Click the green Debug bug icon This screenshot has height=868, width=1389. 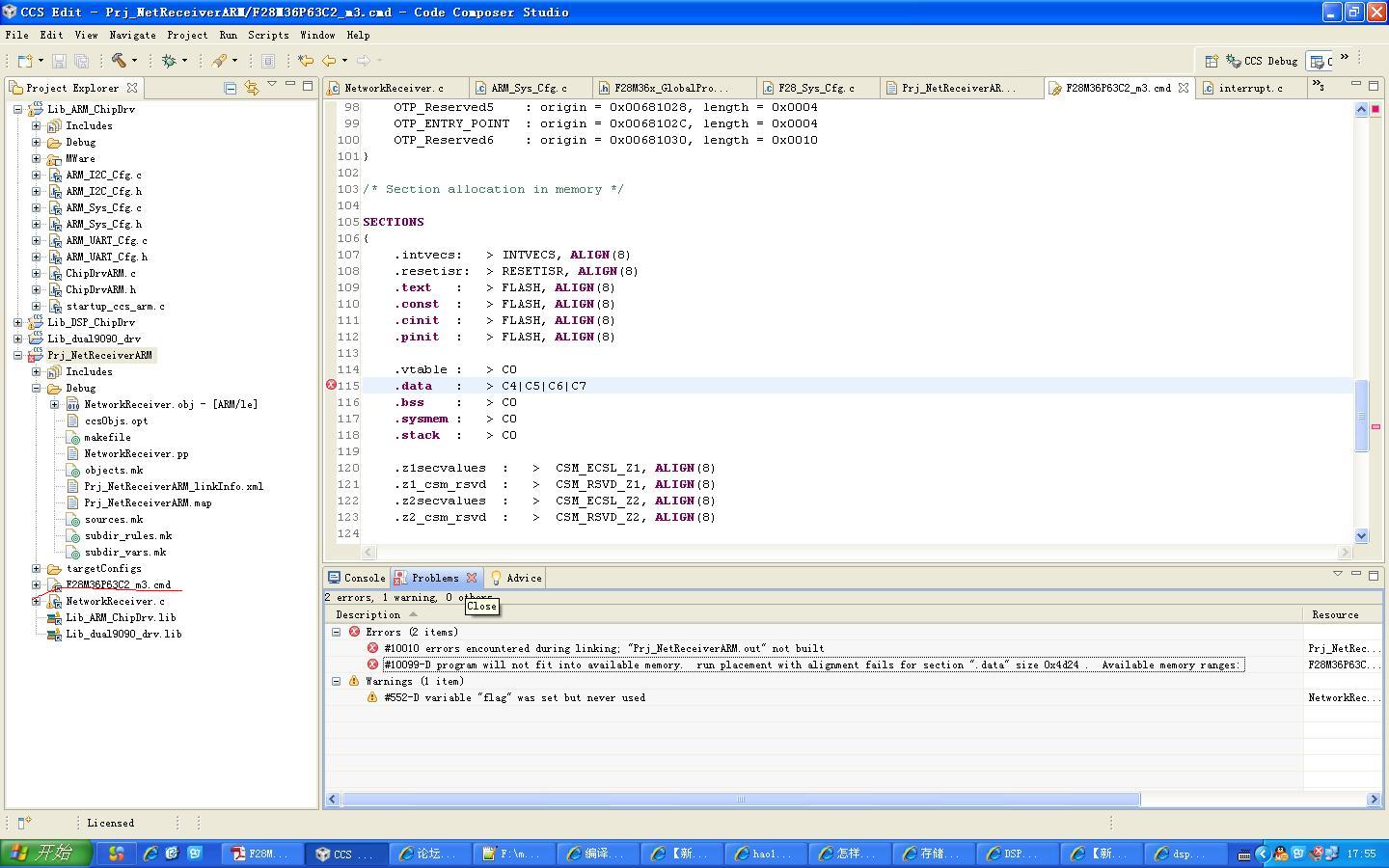click(169, 61)
